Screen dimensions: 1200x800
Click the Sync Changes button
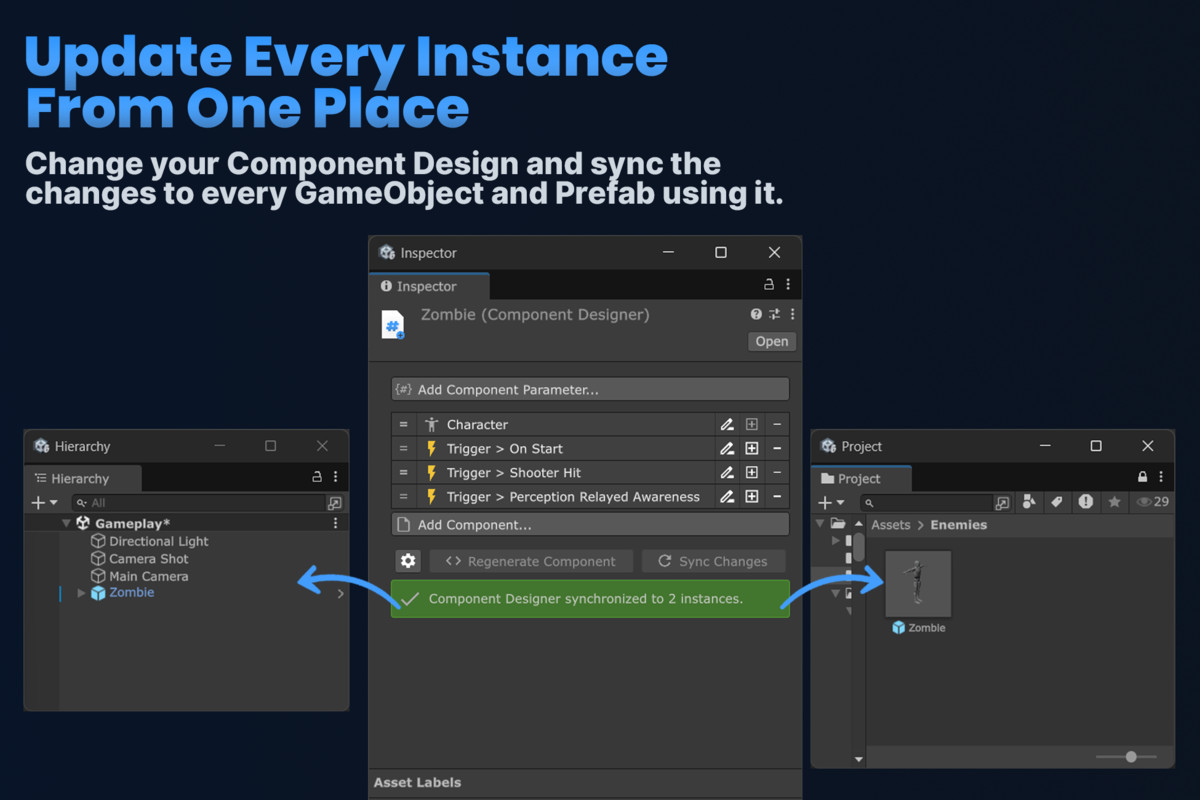713,561
